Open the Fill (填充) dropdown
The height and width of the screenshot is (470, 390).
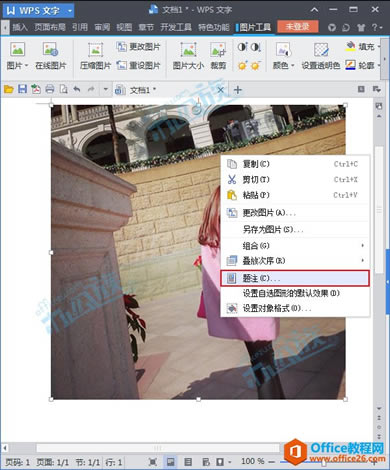coord(363,47)
